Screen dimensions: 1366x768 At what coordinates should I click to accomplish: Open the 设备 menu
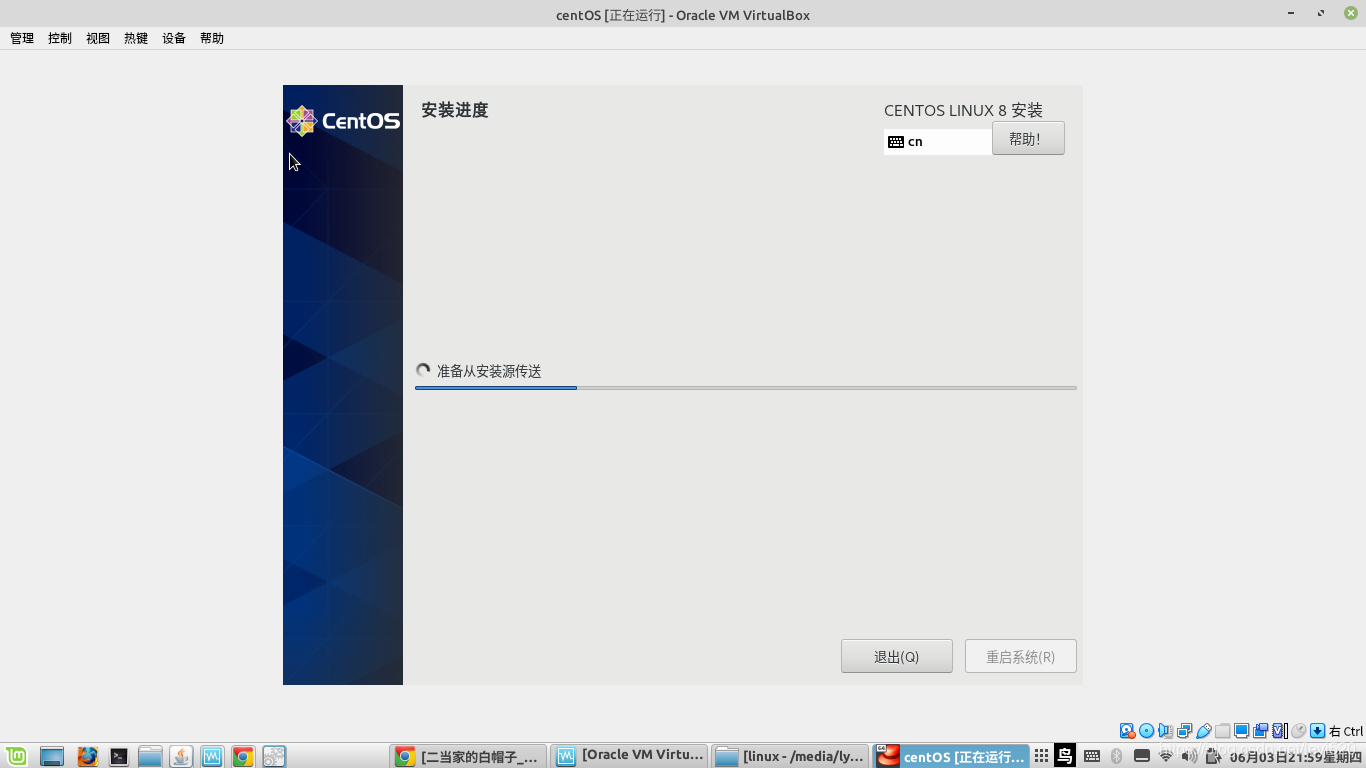click(174, 38)
